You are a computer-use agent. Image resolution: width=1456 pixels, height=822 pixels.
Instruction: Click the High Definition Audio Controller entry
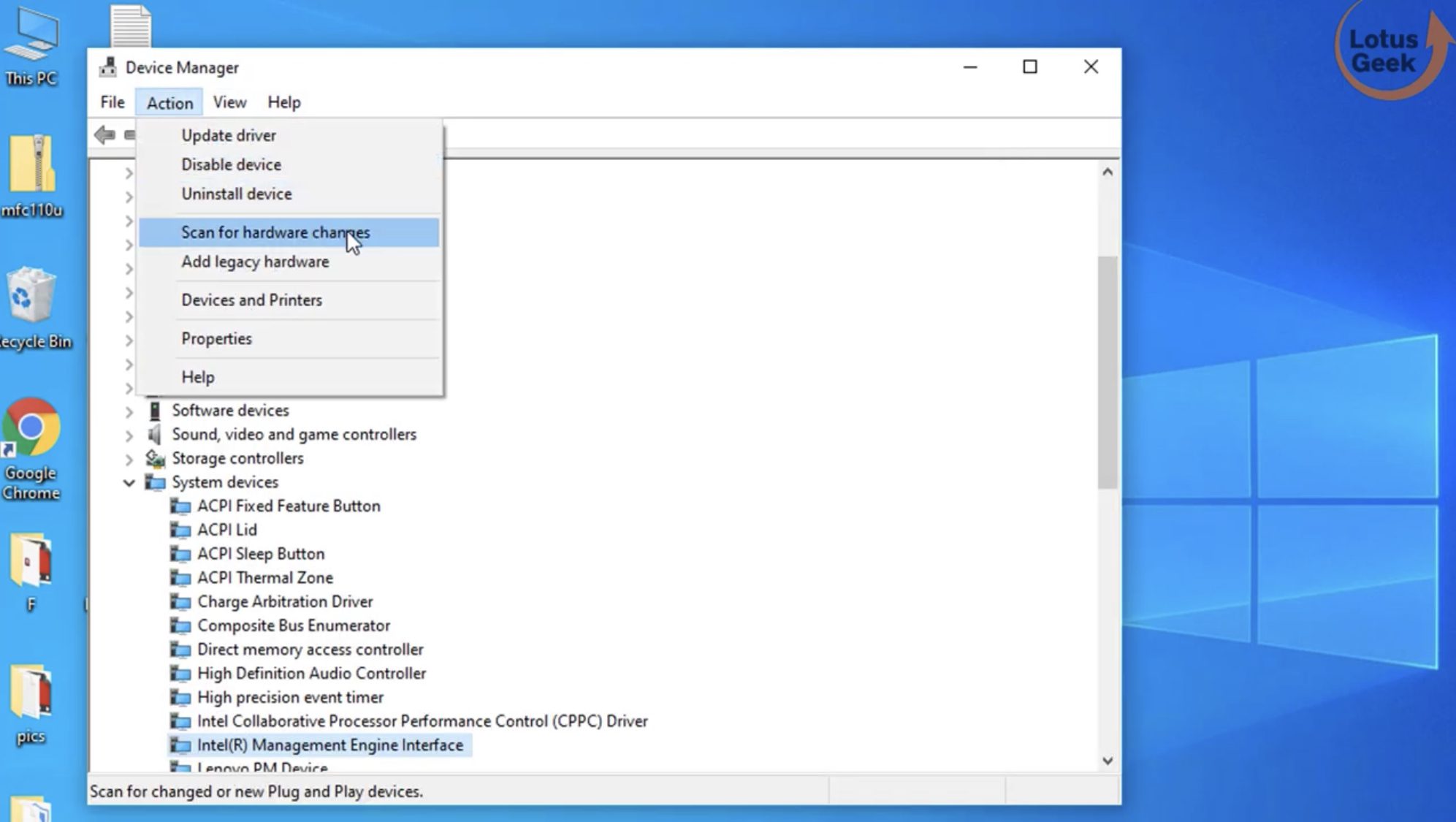coord(311,673)
